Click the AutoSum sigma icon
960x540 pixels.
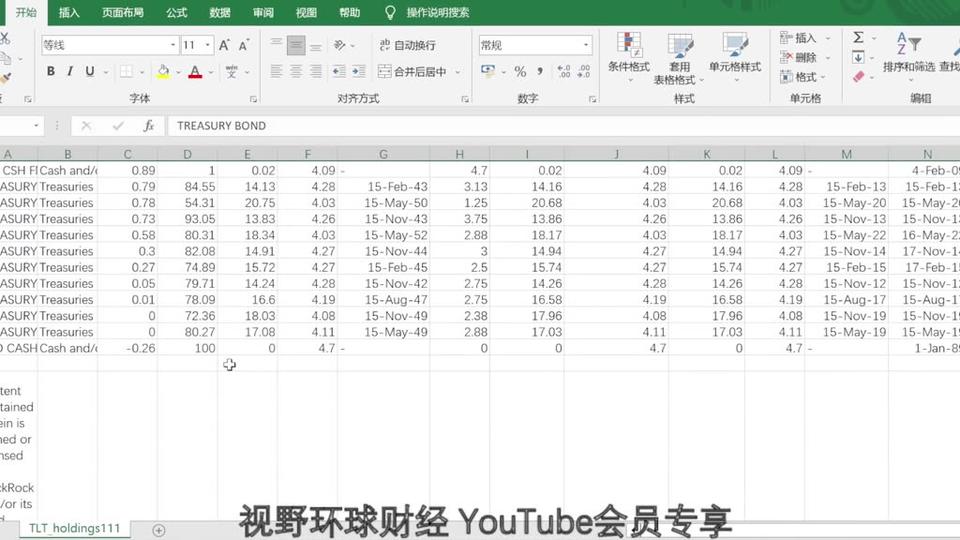point(858,37)
